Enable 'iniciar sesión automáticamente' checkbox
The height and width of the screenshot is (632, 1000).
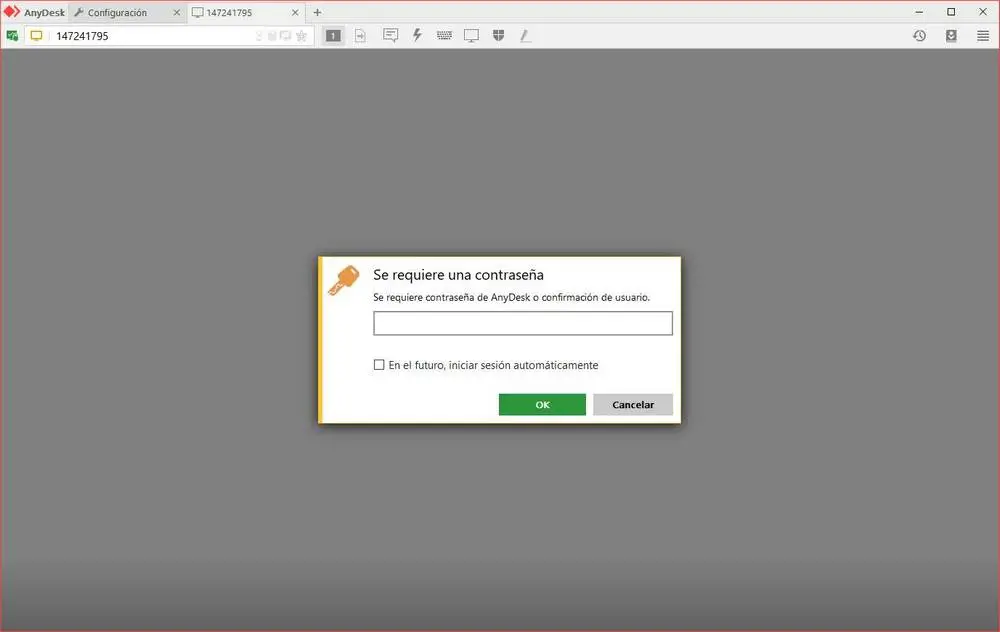pyautogui.click(x=379, y=365)
